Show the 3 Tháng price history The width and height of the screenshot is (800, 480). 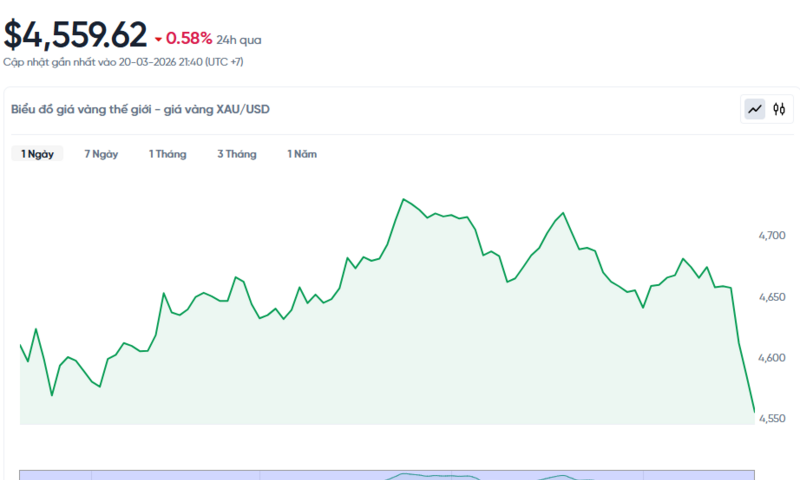236,154
